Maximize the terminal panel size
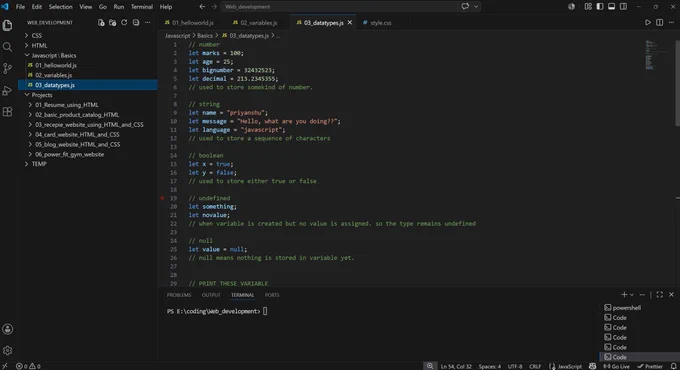This screenshot has height=370, width=680. click(x=660, y=295)
